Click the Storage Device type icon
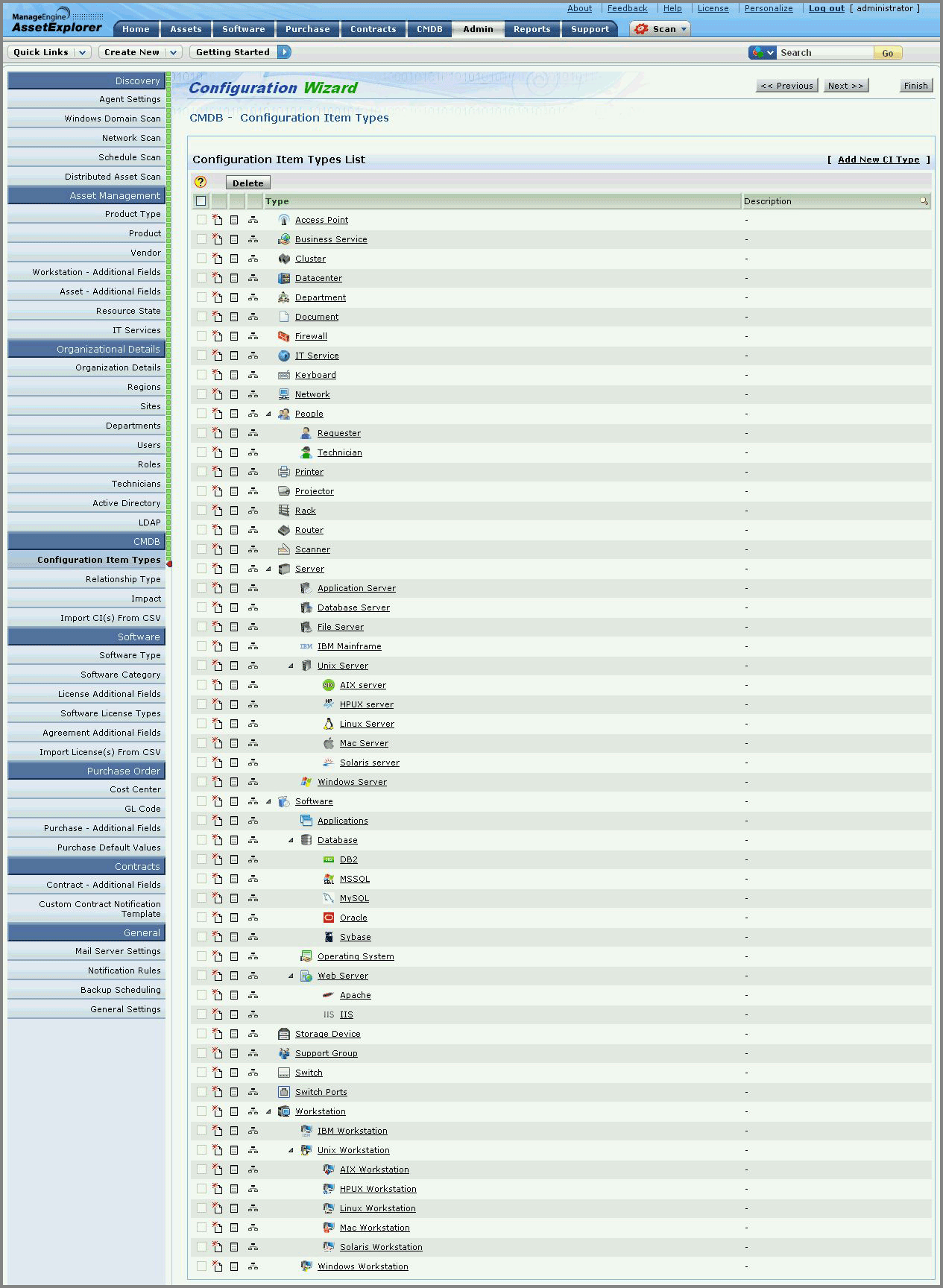Image resolution: width=943 pixels, height=1288 pixels. pos(283,1034)
